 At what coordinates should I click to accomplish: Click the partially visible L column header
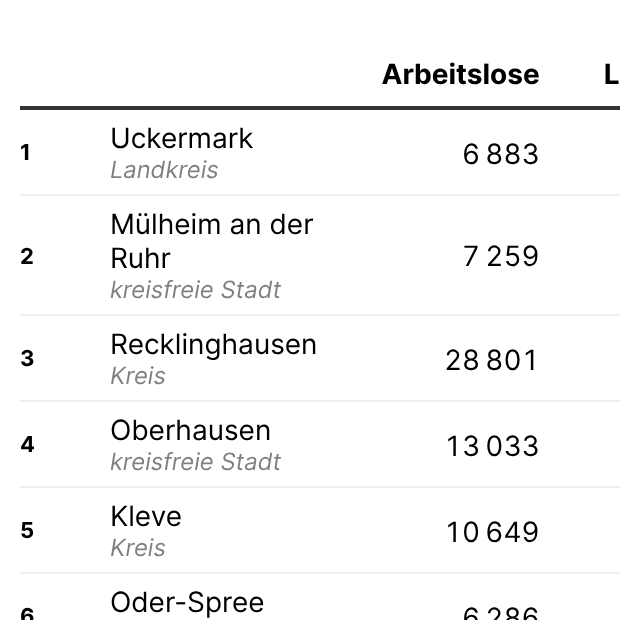pos(611,75)
